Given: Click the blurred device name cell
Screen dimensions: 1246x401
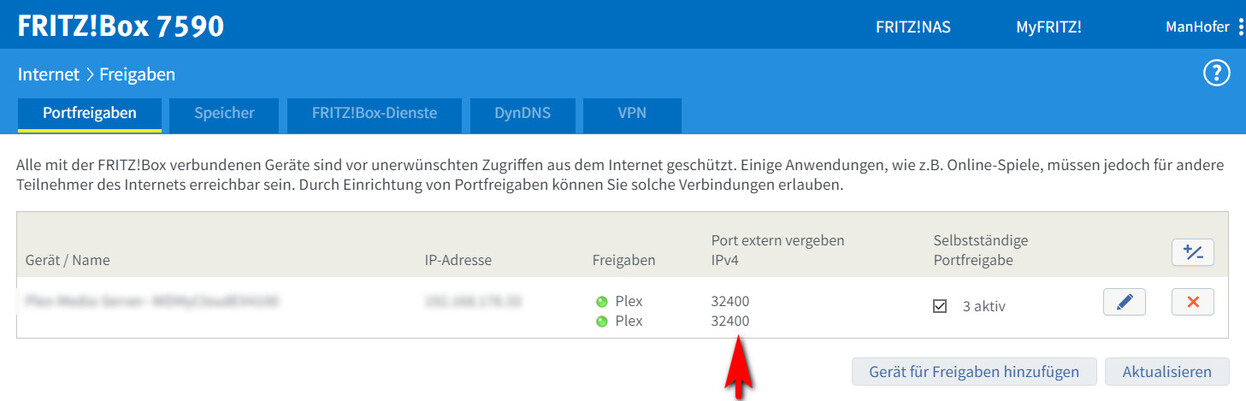Looking at the screenshot, I should click(151, 300).
